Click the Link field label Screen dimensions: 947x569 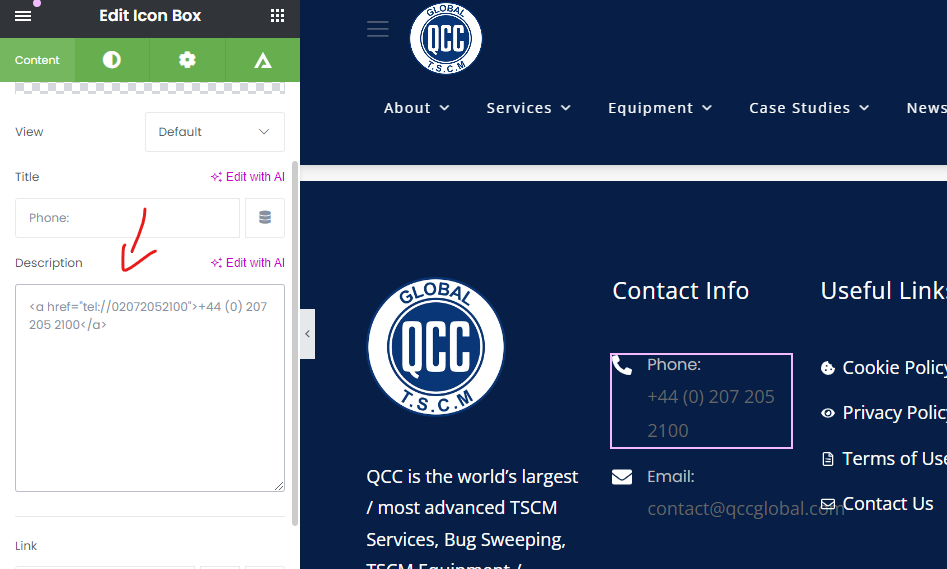(26, 545)
